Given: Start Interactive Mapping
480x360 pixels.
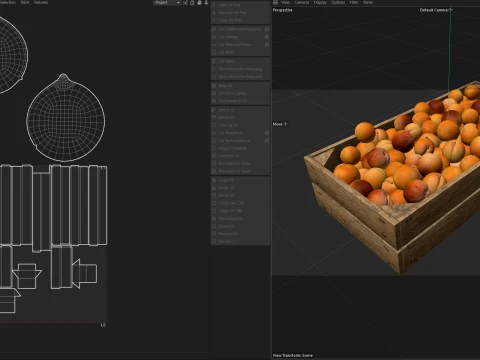Looking at the screenshot, I should pos(240,69).
